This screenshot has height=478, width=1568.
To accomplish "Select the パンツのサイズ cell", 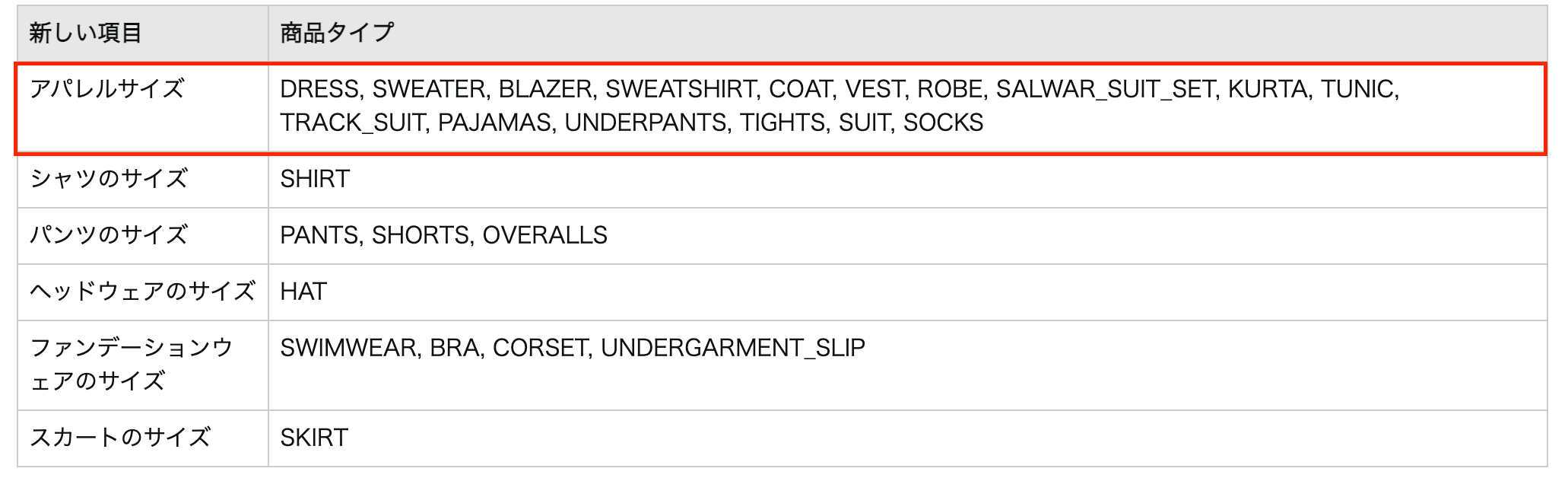I will (x=109, y=235).
